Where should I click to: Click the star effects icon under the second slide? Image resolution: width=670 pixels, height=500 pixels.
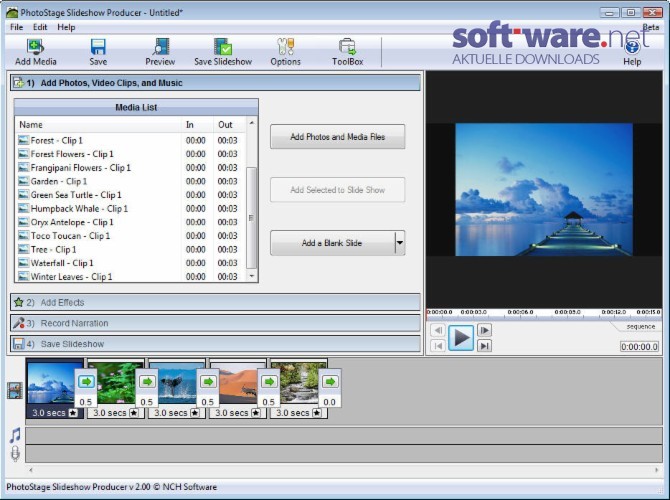tap(134, 413)
